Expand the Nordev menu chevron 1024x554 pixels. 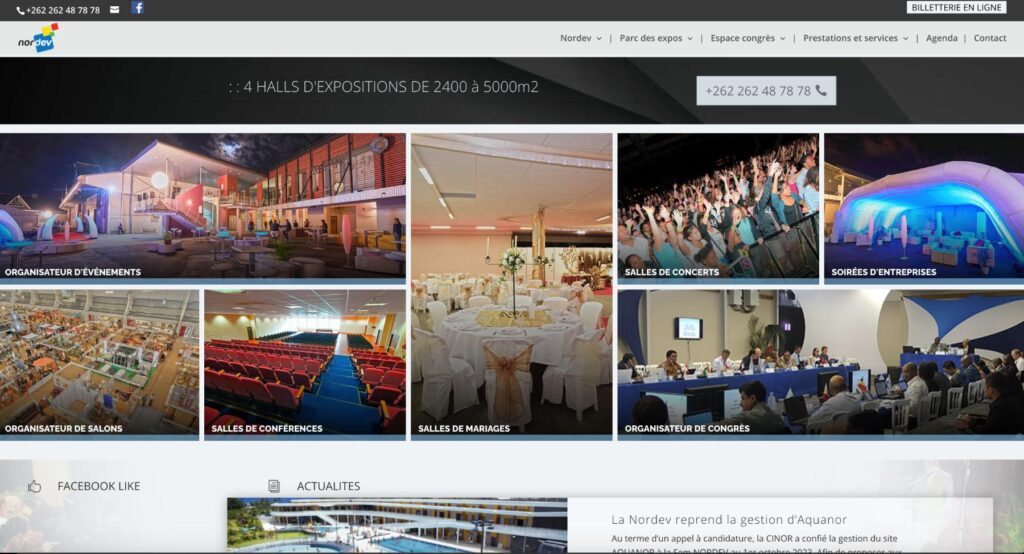[x=599, y=39]
